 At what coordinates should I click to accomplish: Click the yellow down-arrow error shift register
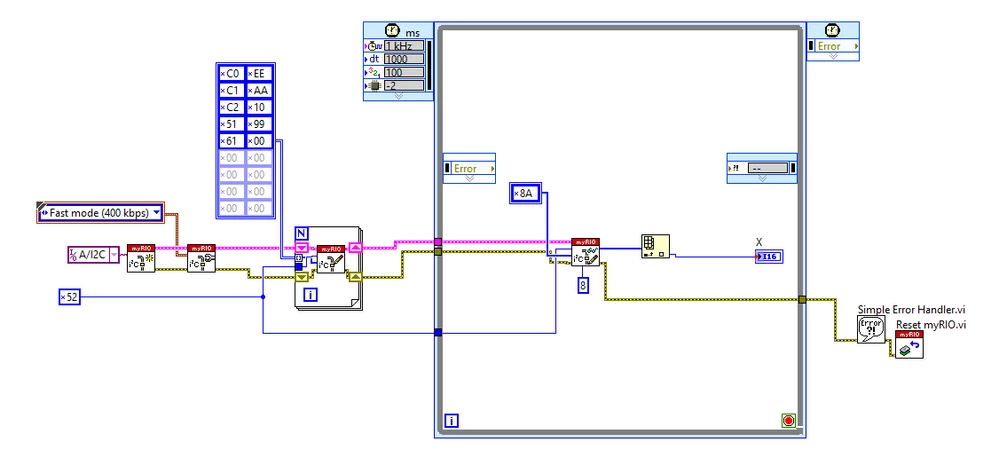coord(303,276)
